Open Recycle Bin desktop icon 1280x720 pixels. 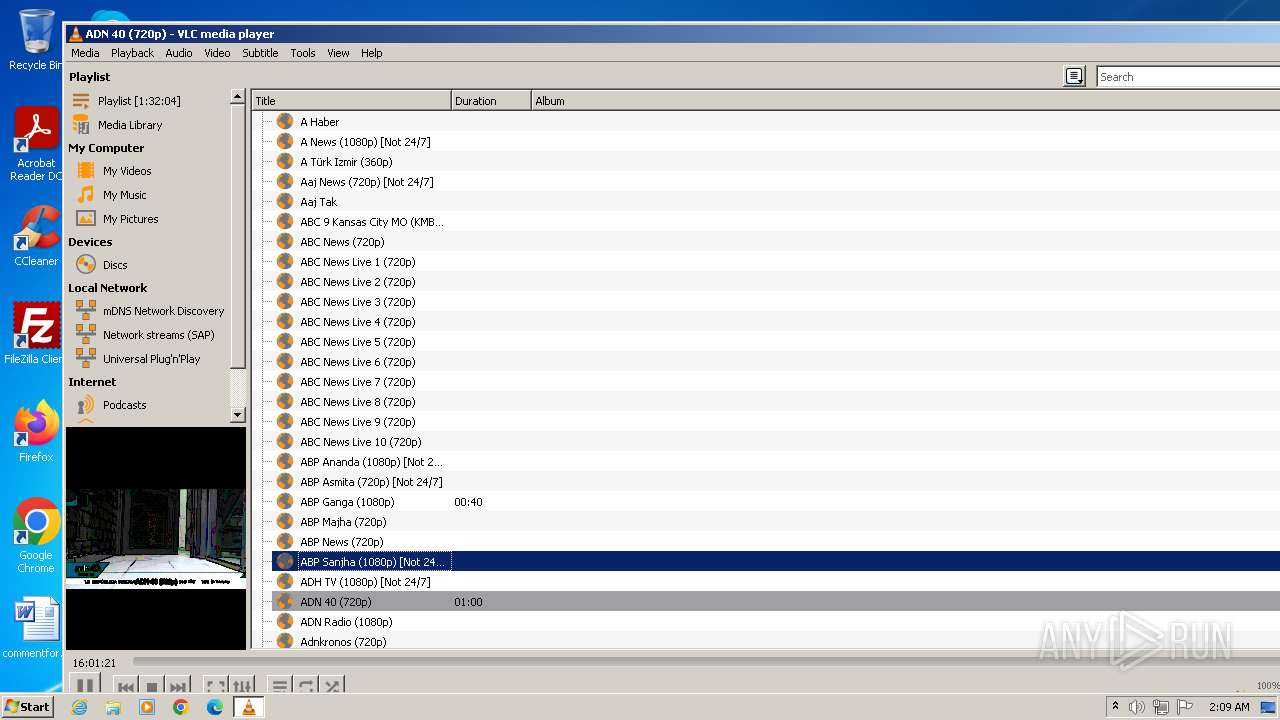35,40
